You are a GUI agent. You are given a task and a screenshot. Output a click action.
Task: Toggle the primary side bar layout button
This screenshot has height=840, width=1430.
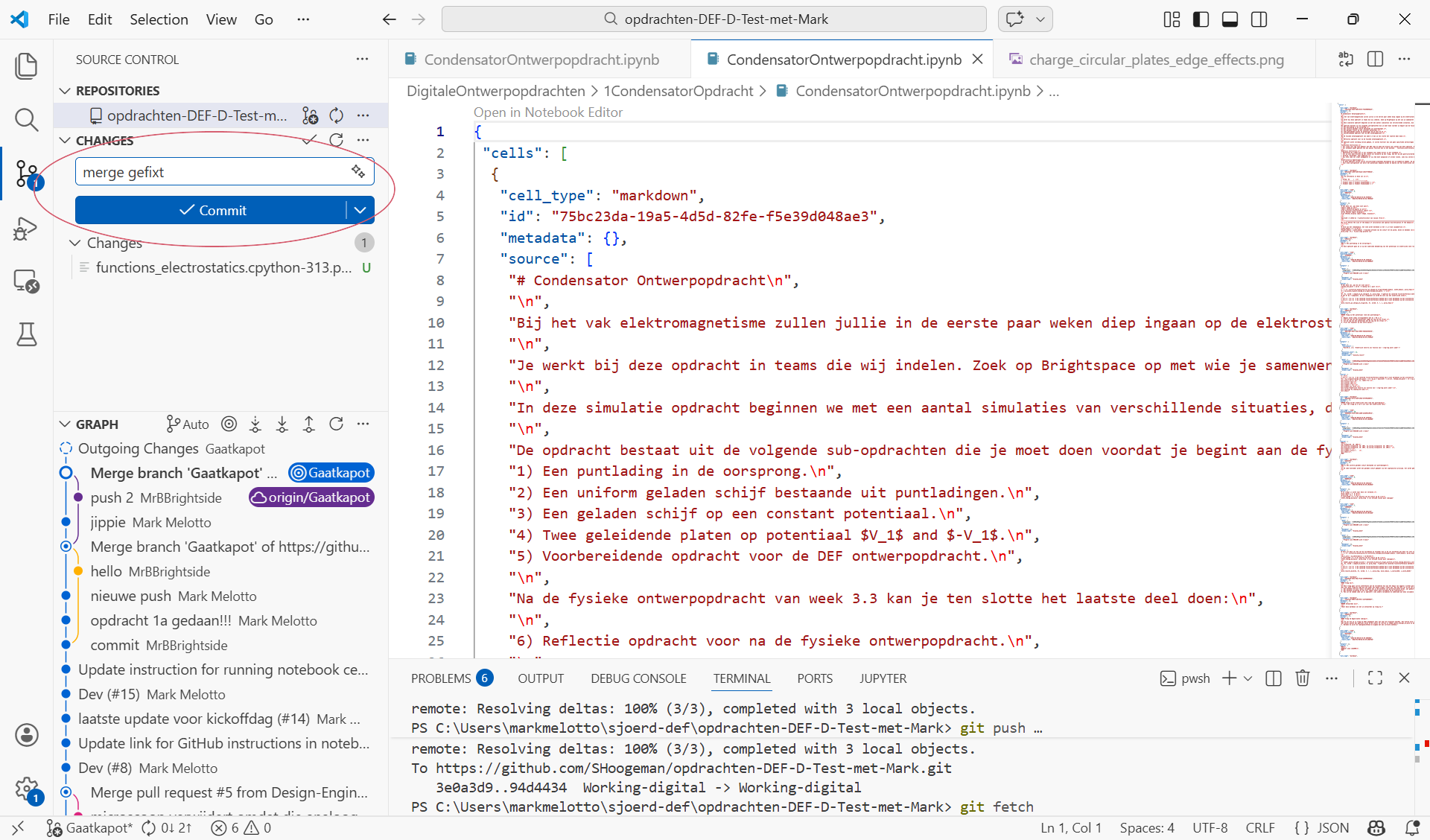tap(1201, 19)
